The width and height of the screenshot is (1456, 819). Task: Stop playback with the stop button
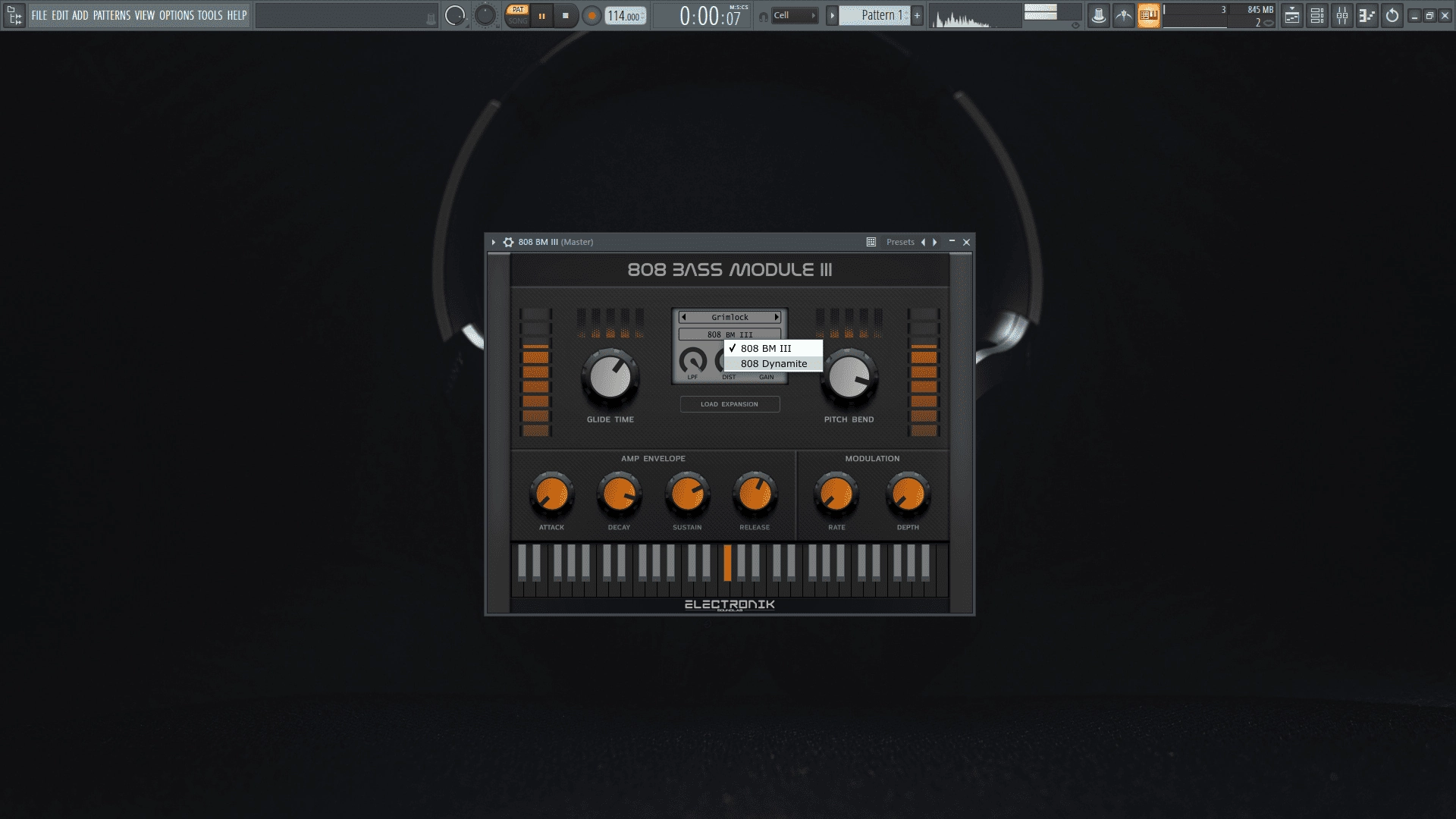tap(566, 15)
